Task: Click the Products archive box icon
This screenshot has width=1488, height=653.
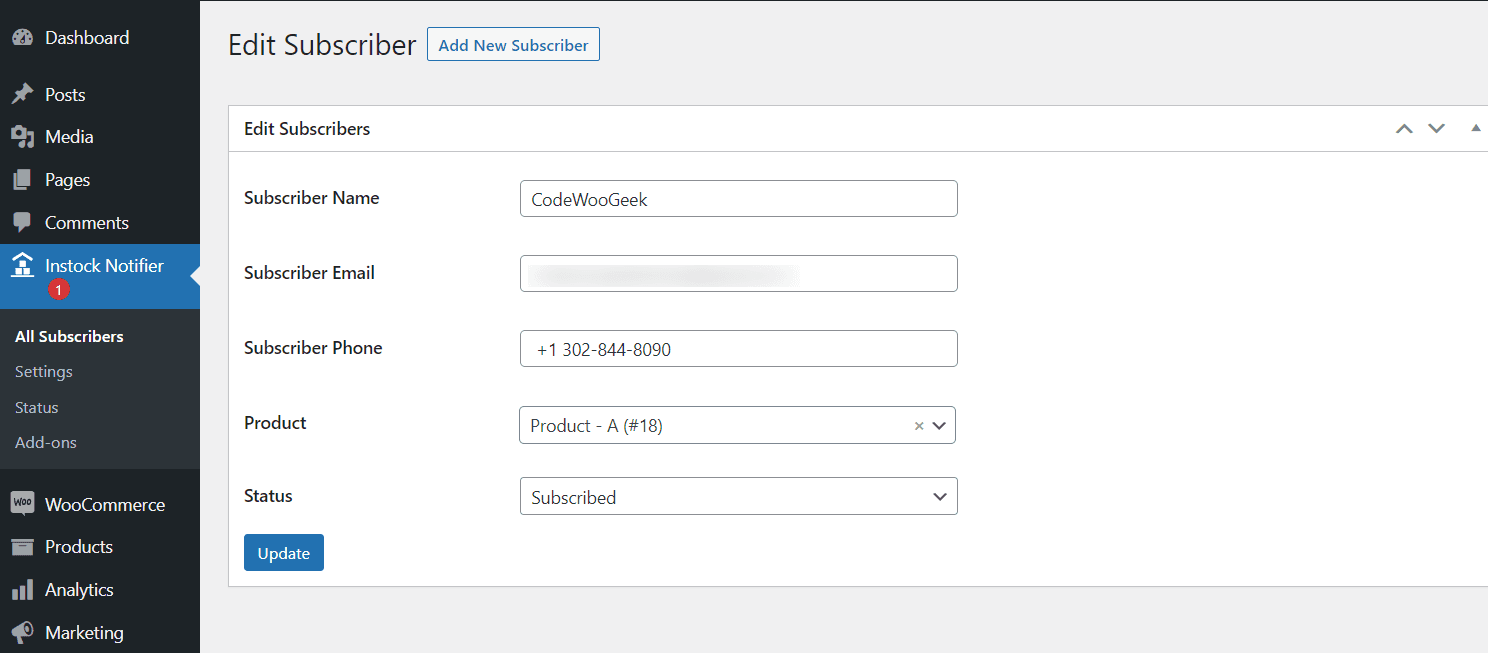Action: (22, 547)
